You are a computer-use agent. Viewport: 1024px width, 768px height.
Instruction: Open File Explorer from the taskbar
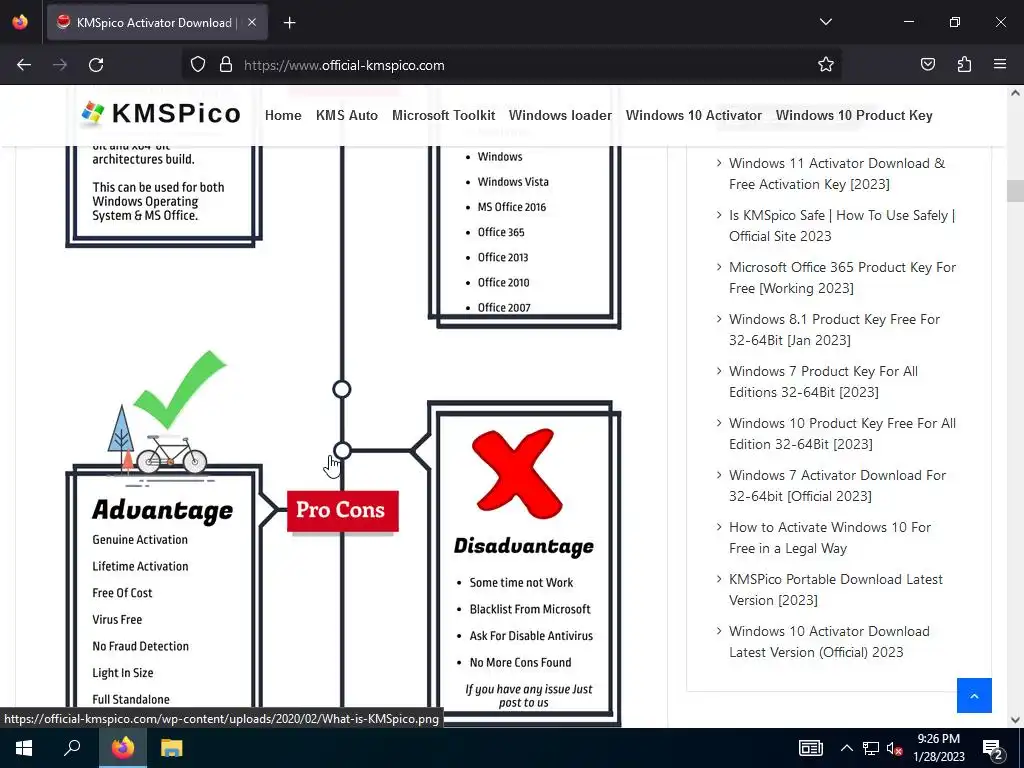[x=172, y=748]
